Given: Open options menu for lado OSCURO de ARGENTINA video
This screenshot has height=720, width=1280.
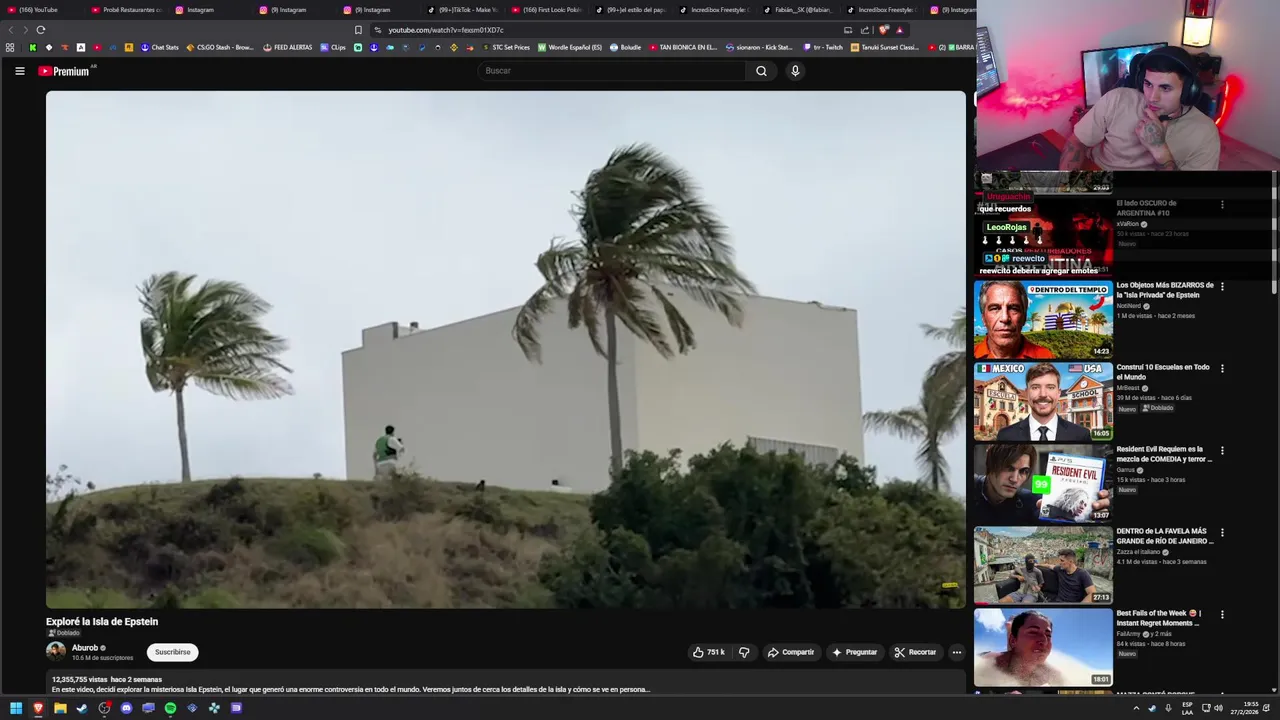Looking at the screenshot, I should 1222,204.
